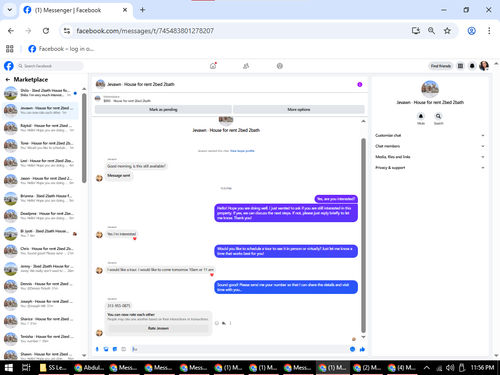Open the Jenny 3bed 2bath conversation
Screen dimensions: 500x375
[x=41, y=269]
